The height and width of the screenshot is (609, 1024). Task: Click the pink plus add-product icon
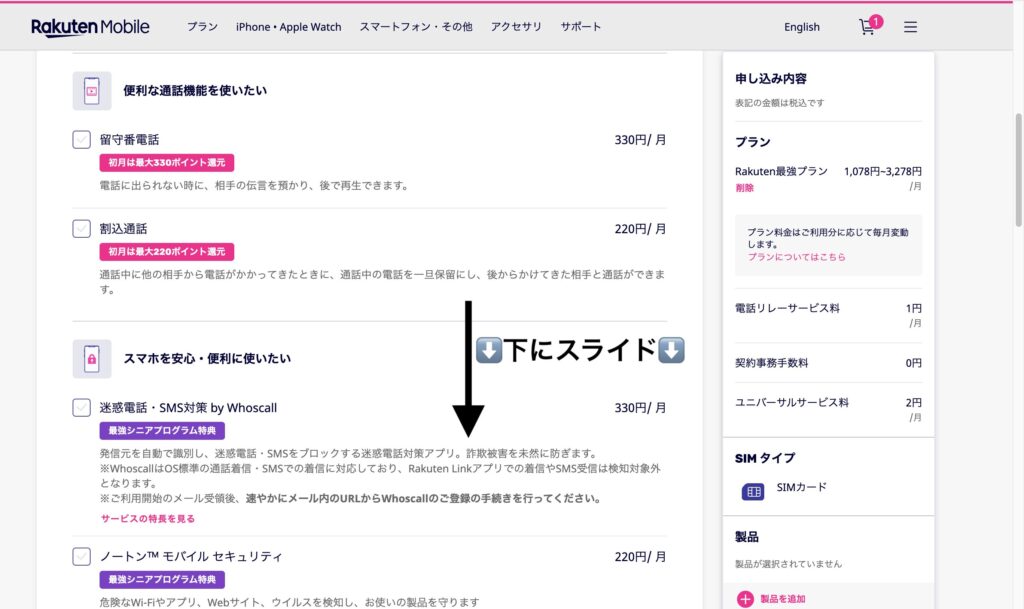point(745,599)
